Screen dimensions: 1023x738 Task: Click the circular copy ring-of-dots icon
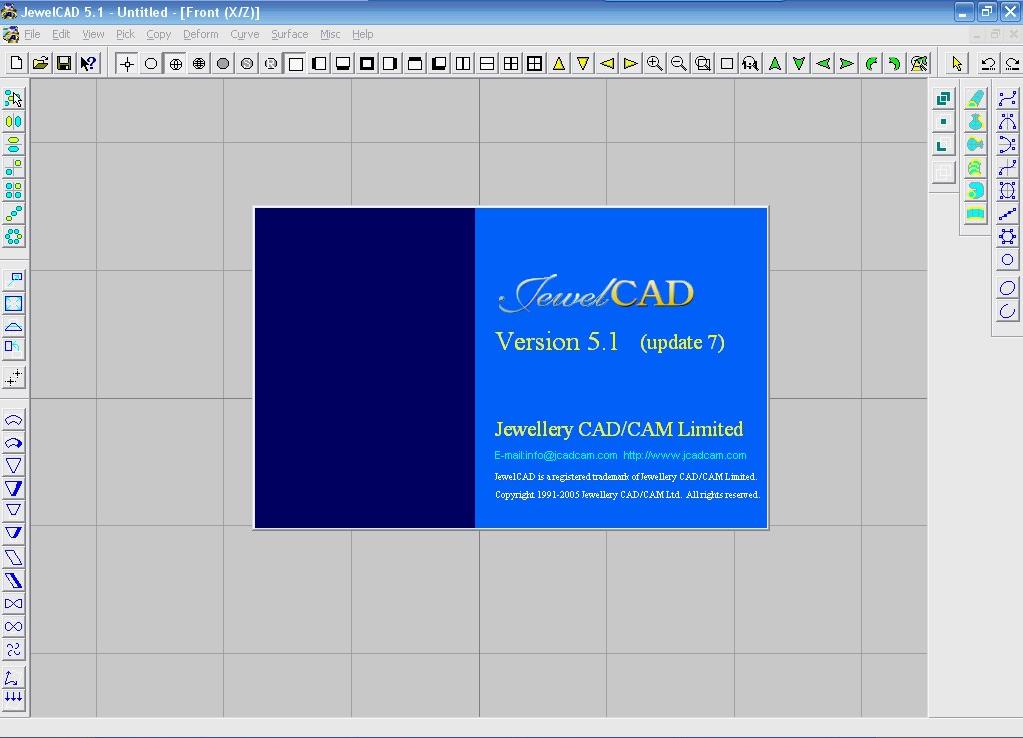click(13, 236)
